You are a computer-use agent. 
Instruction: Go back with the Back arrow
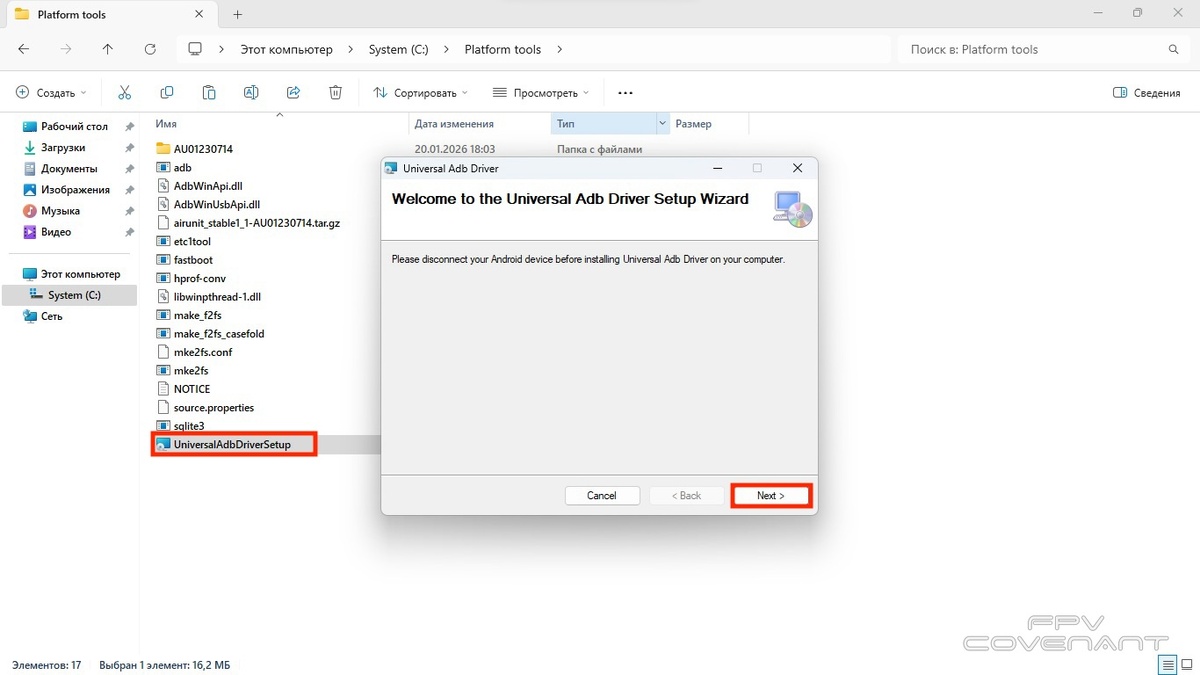coord(24,49)
